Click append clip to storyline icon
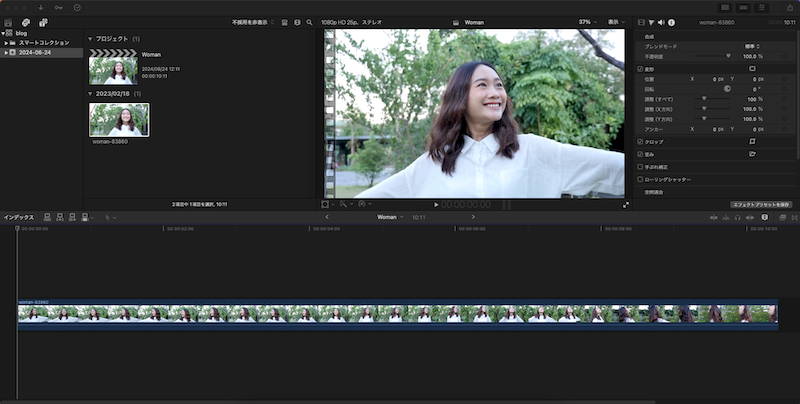Screen dimensions: 800x404 coord(72,217)
